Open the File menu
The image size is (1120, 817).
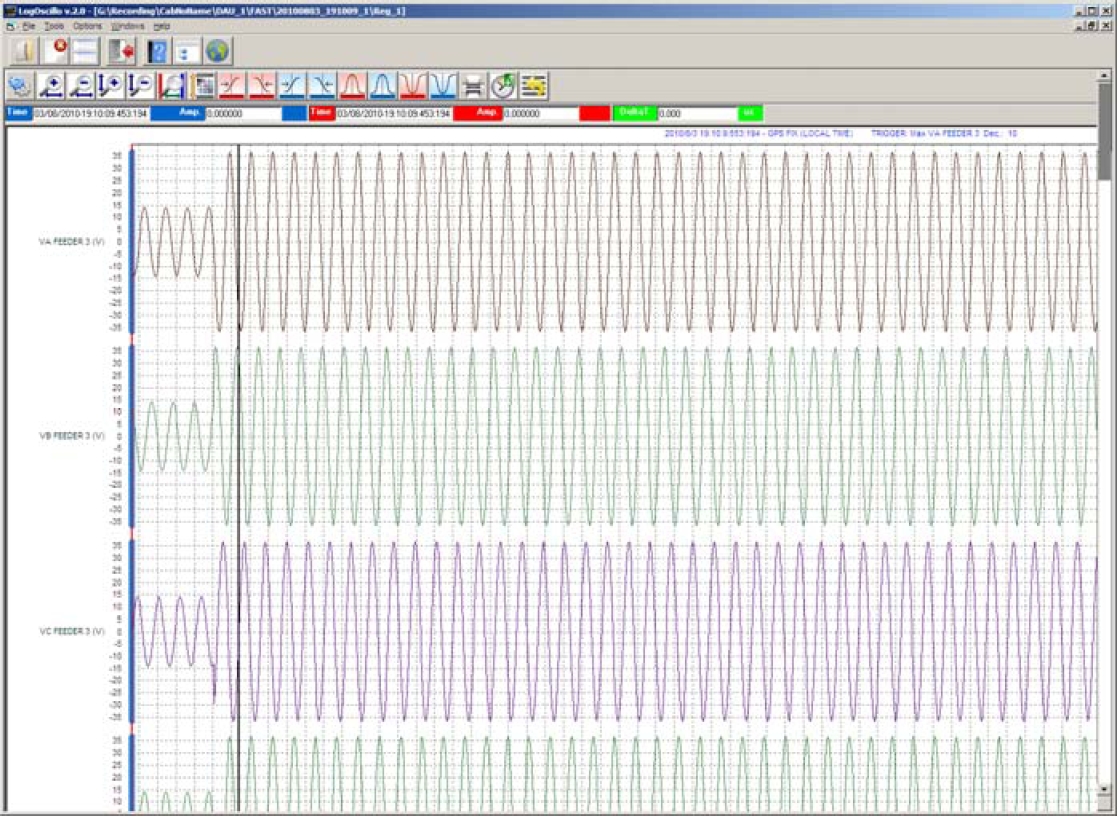(x=29, y=26)
